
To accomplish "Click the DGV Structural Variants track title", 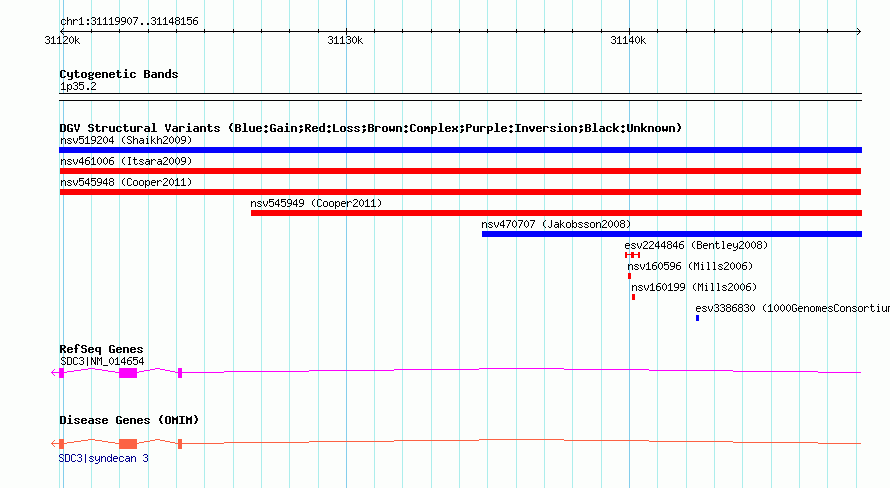I will 371,128.
